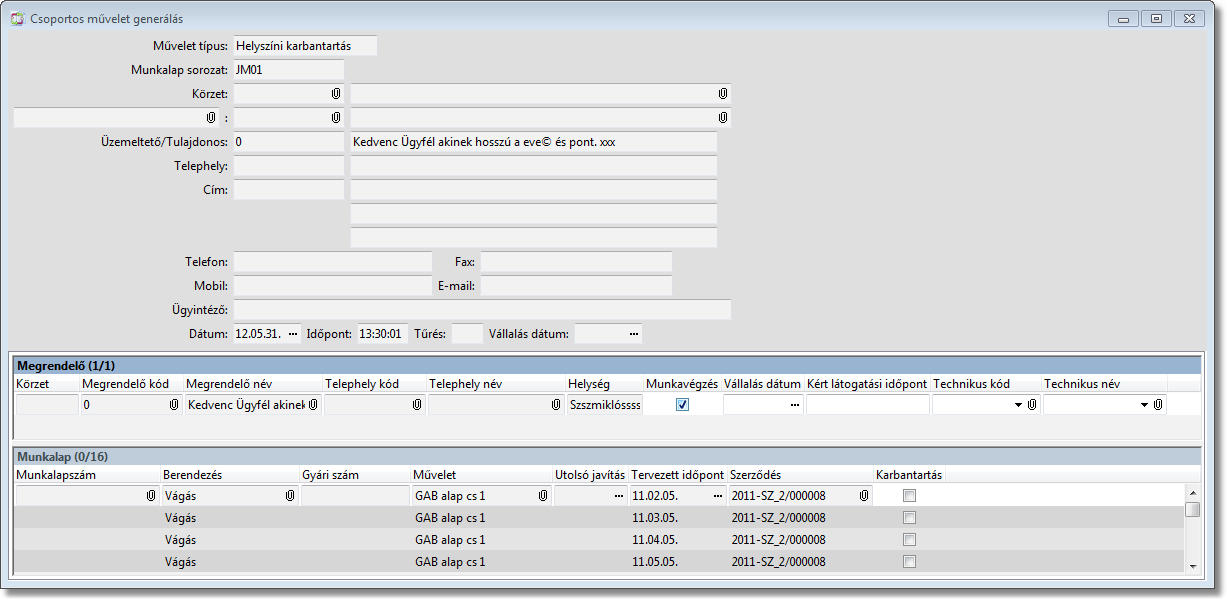Check Karbantartás for the 11.03.05. row
The width and height of the screenshot is (1227, 601).
pos(909,518)
